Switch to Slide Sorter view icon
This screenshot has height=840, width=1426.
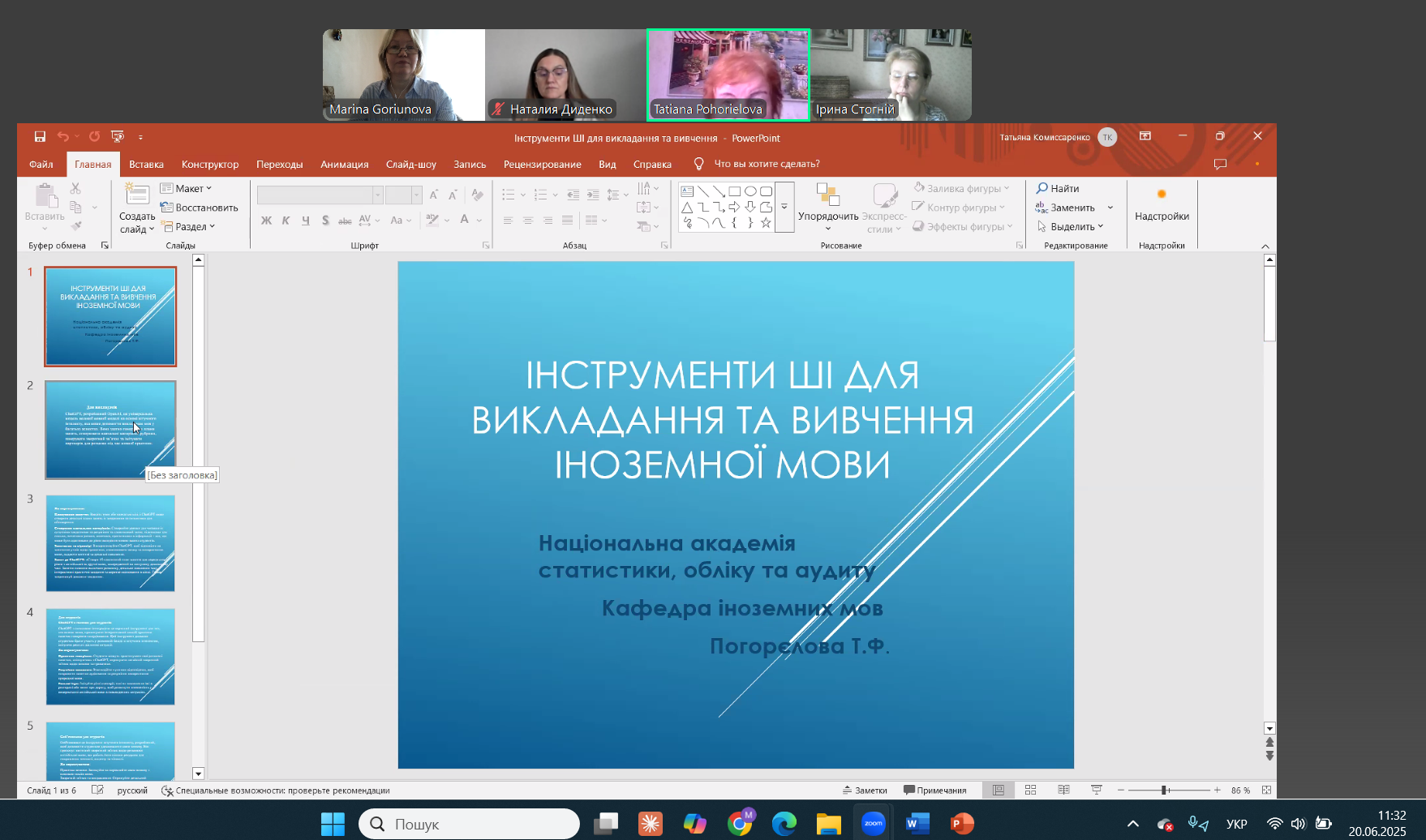point(1030,790)
